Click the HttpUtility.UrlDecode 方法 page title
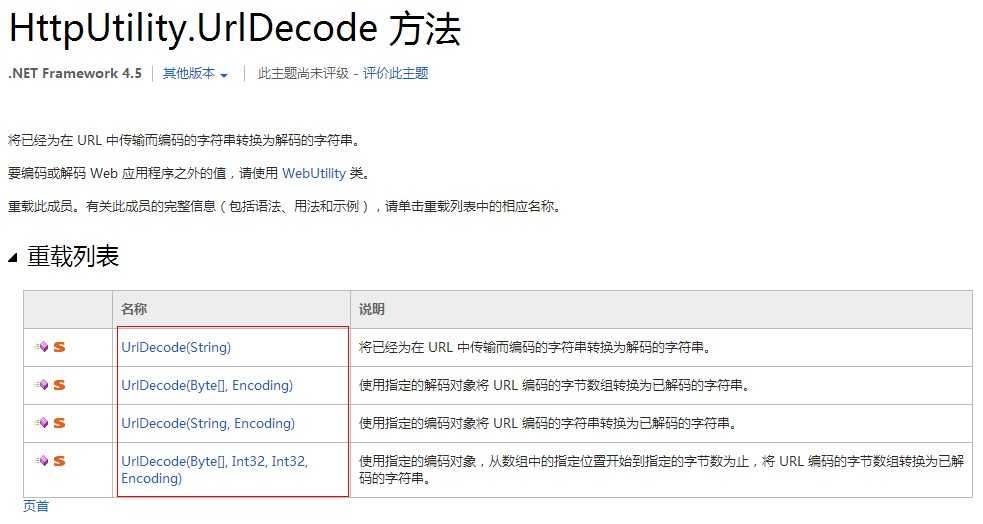Viewport: 983px width, 524px height. pos(235,29)
